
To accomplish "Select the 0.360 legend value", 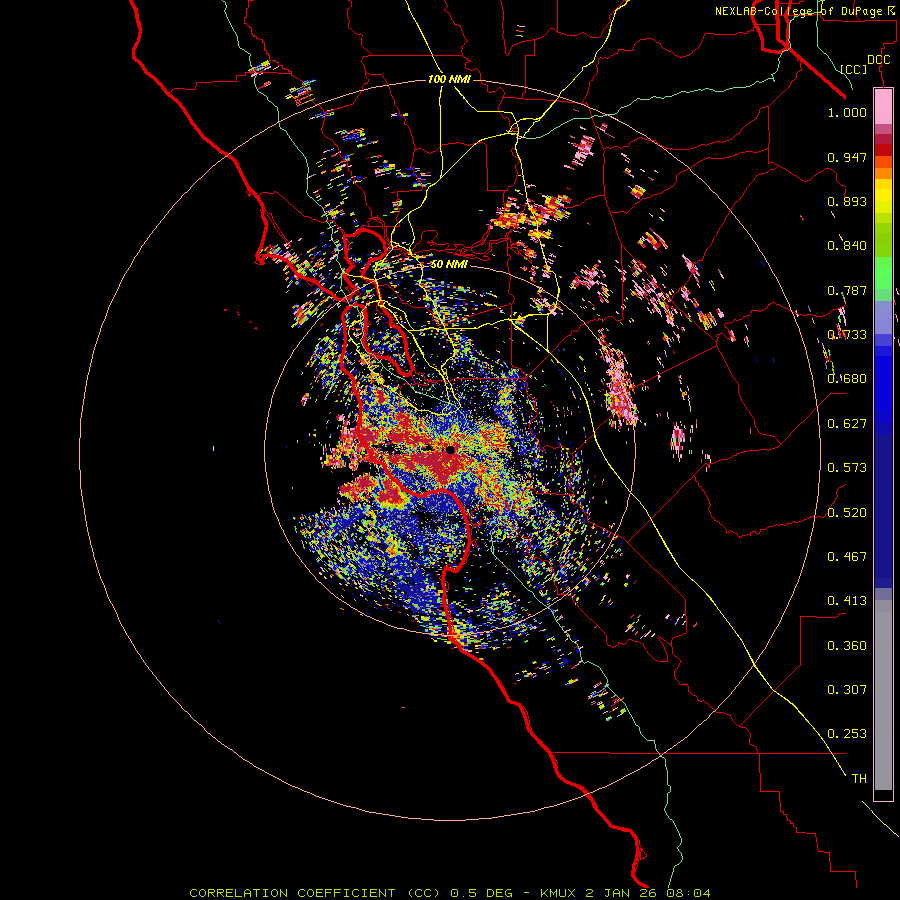I will (847, 646).
